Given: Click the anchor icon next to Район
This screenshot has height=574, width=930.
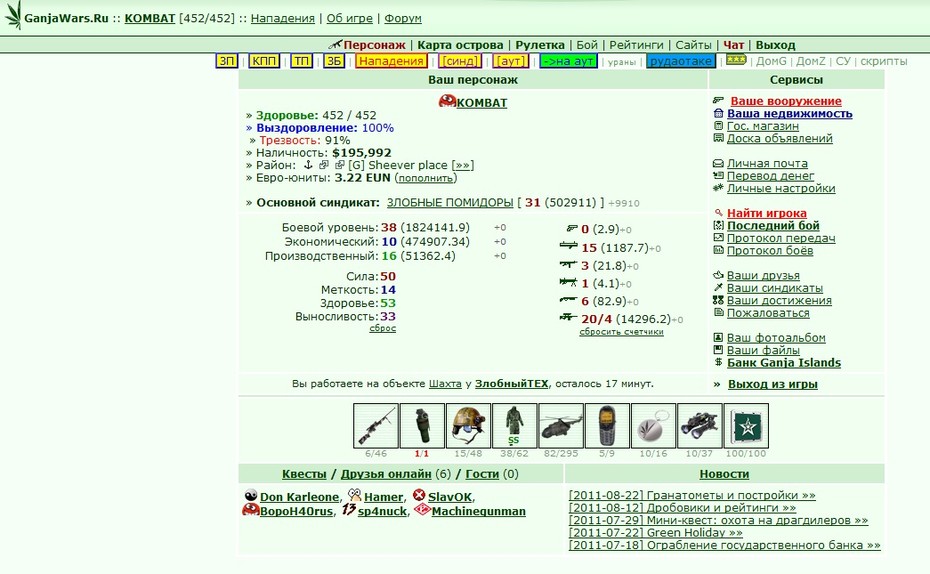Looking at the screenshot, I should click(x=308, y=165).
